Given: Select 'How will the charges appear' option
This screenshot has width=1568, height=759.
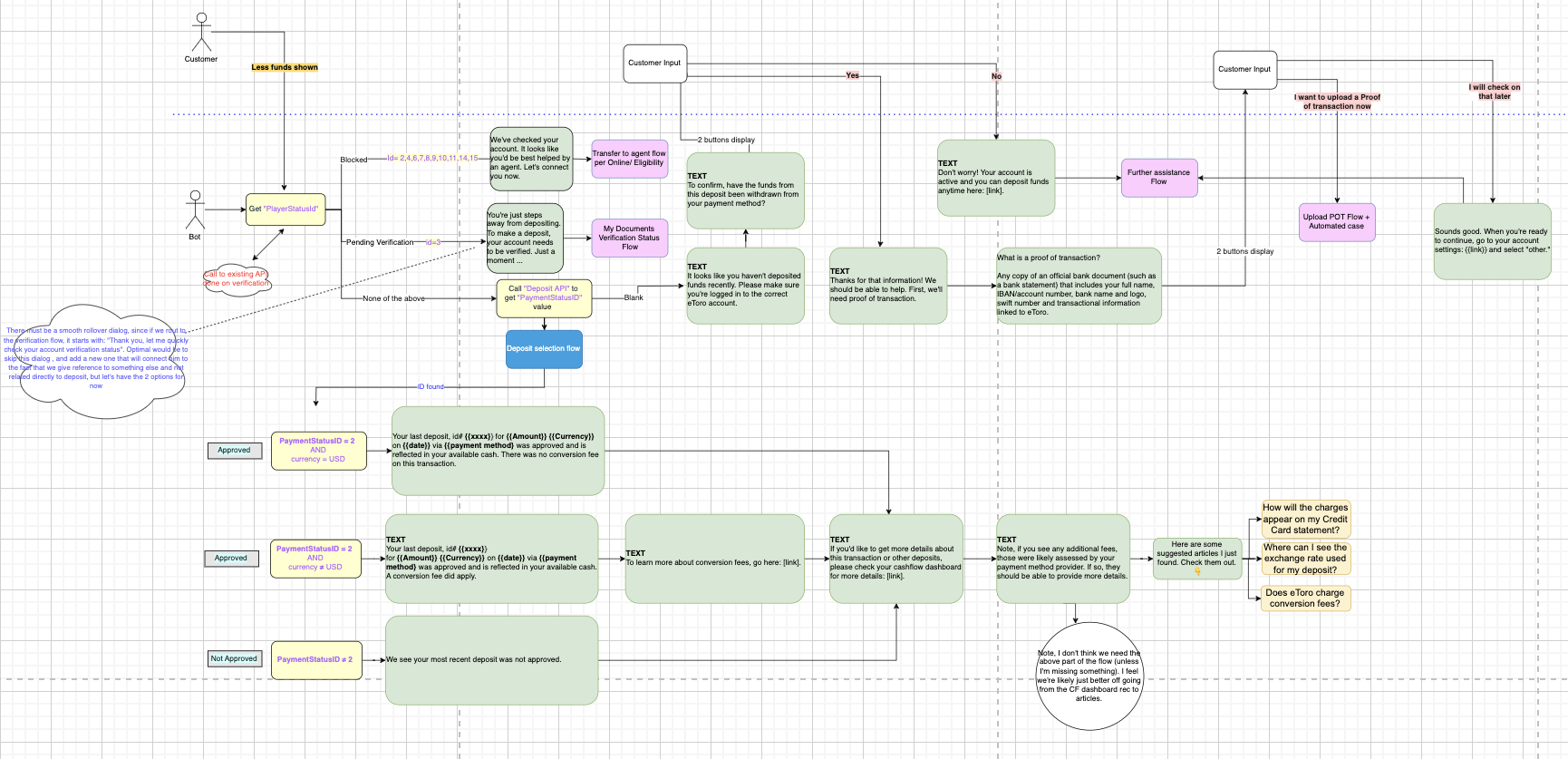Looking at the screenshot, I should (x=1305, y=519).
